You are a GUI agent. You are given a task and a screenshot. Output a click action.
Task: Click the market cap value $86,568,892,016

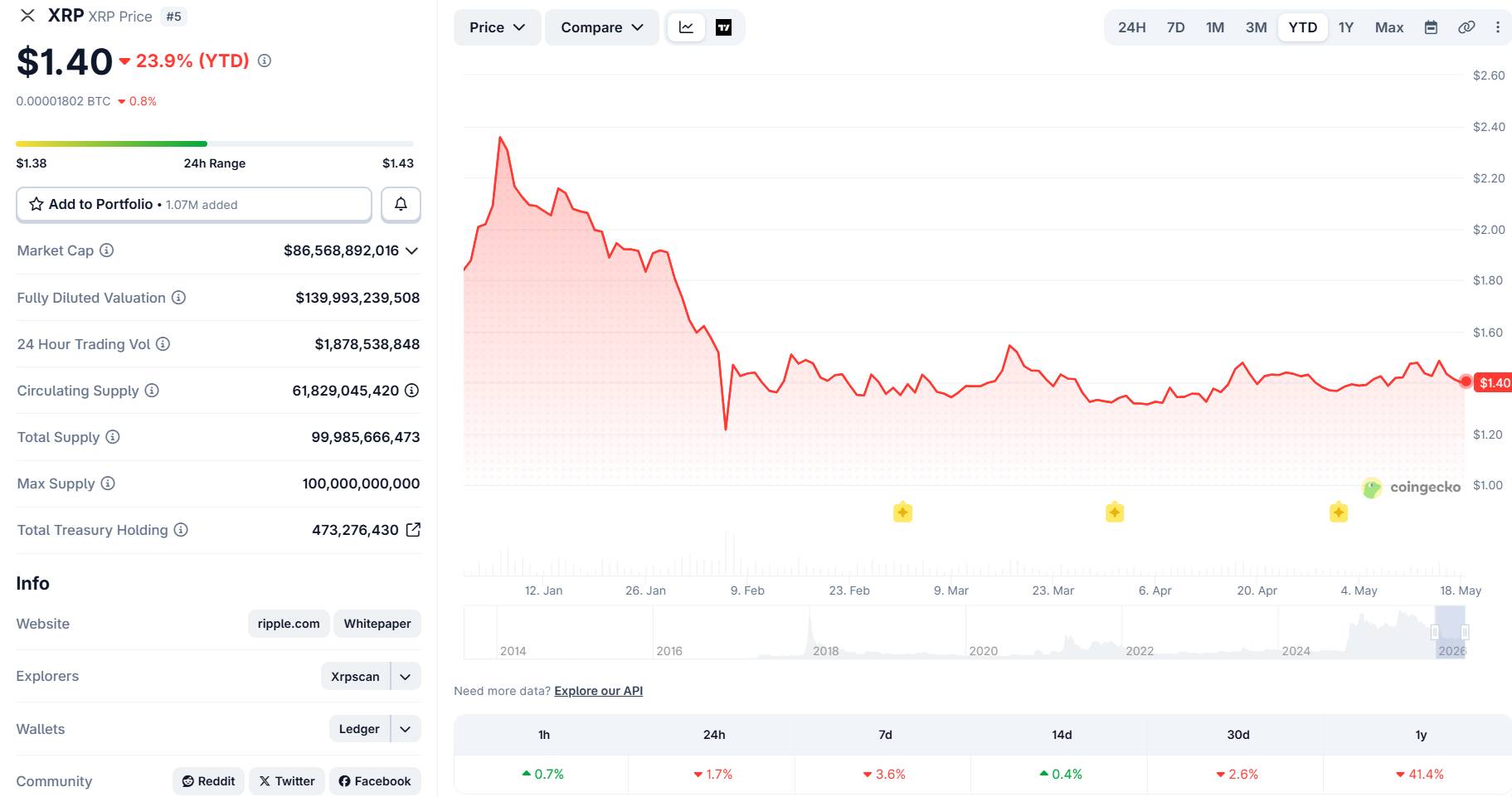pos(341,250)
